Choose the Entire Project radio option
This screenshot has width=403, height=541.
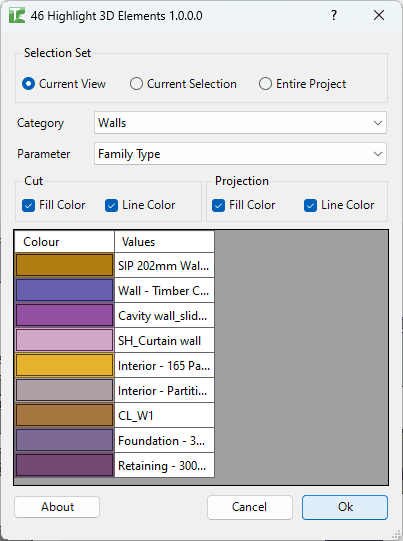[x=265, y=84]
